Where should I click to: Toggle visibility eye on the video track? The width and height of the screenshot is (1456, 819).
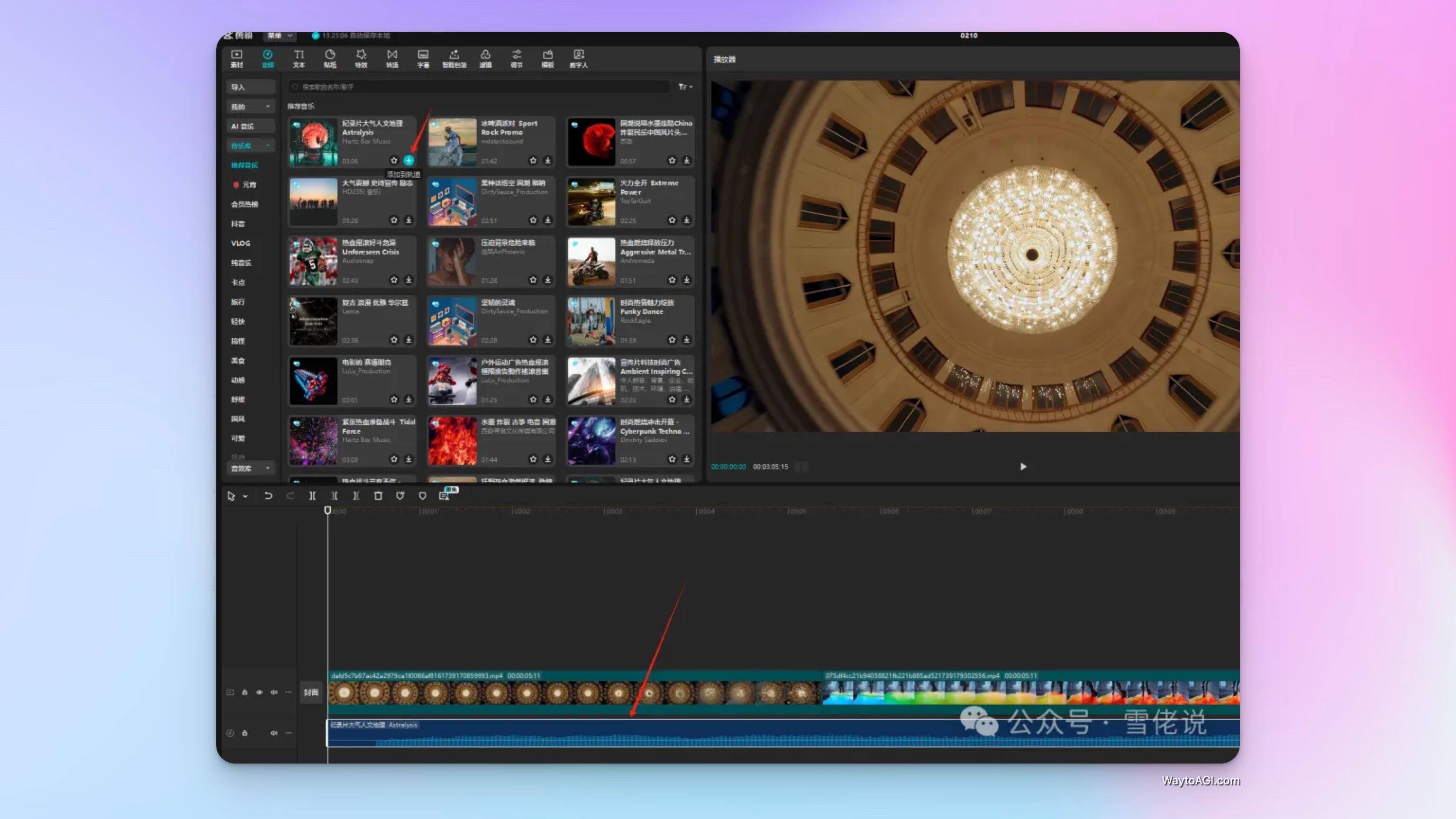259,692
